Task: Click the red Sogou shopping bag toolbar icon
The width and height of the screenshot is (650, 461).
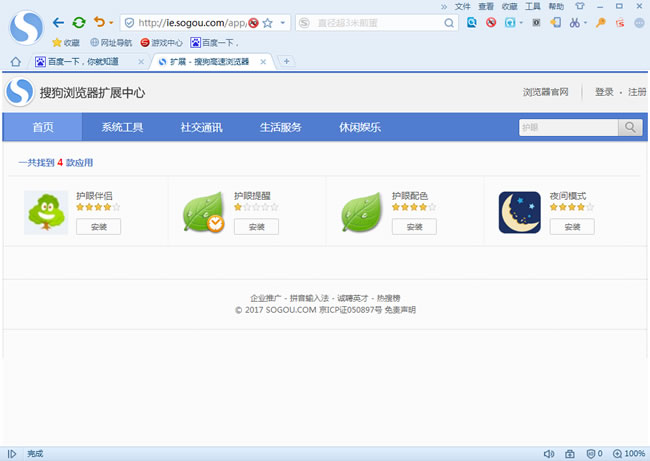Action: pos(620,22)
